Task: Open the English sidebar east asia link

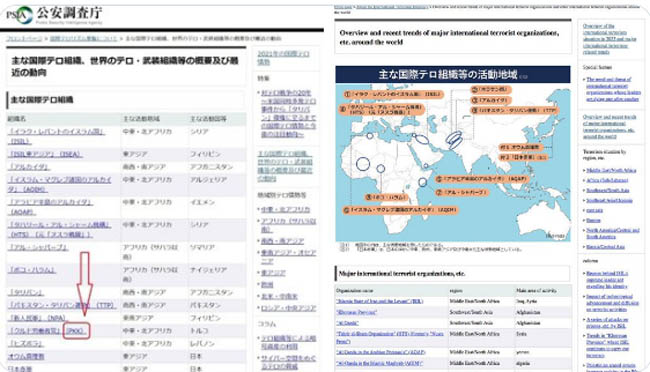Action: [594, 210]
